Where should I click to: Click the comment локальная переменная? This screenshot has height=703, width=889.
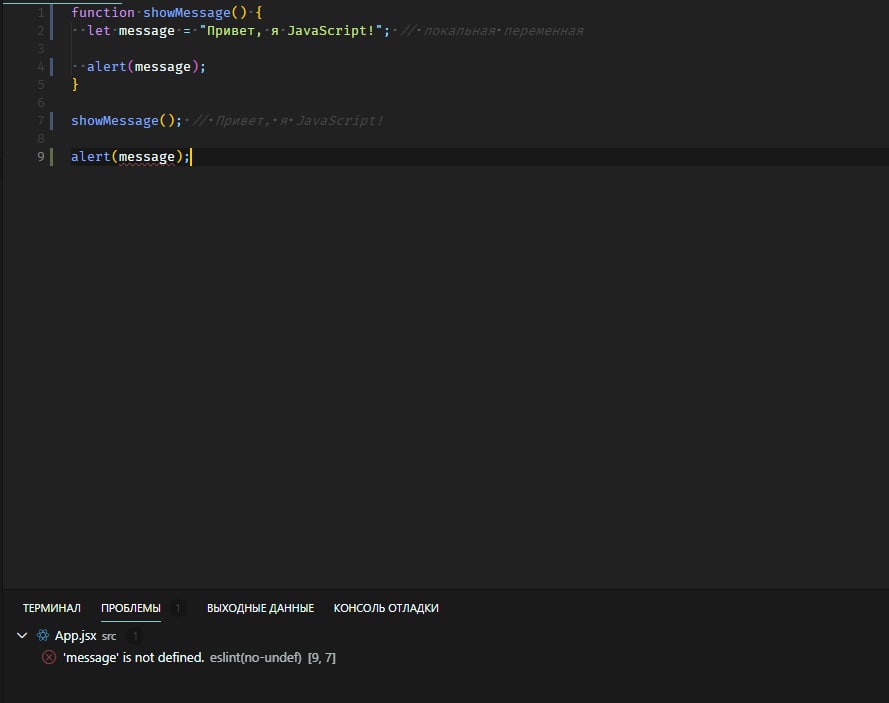(492, 31)
